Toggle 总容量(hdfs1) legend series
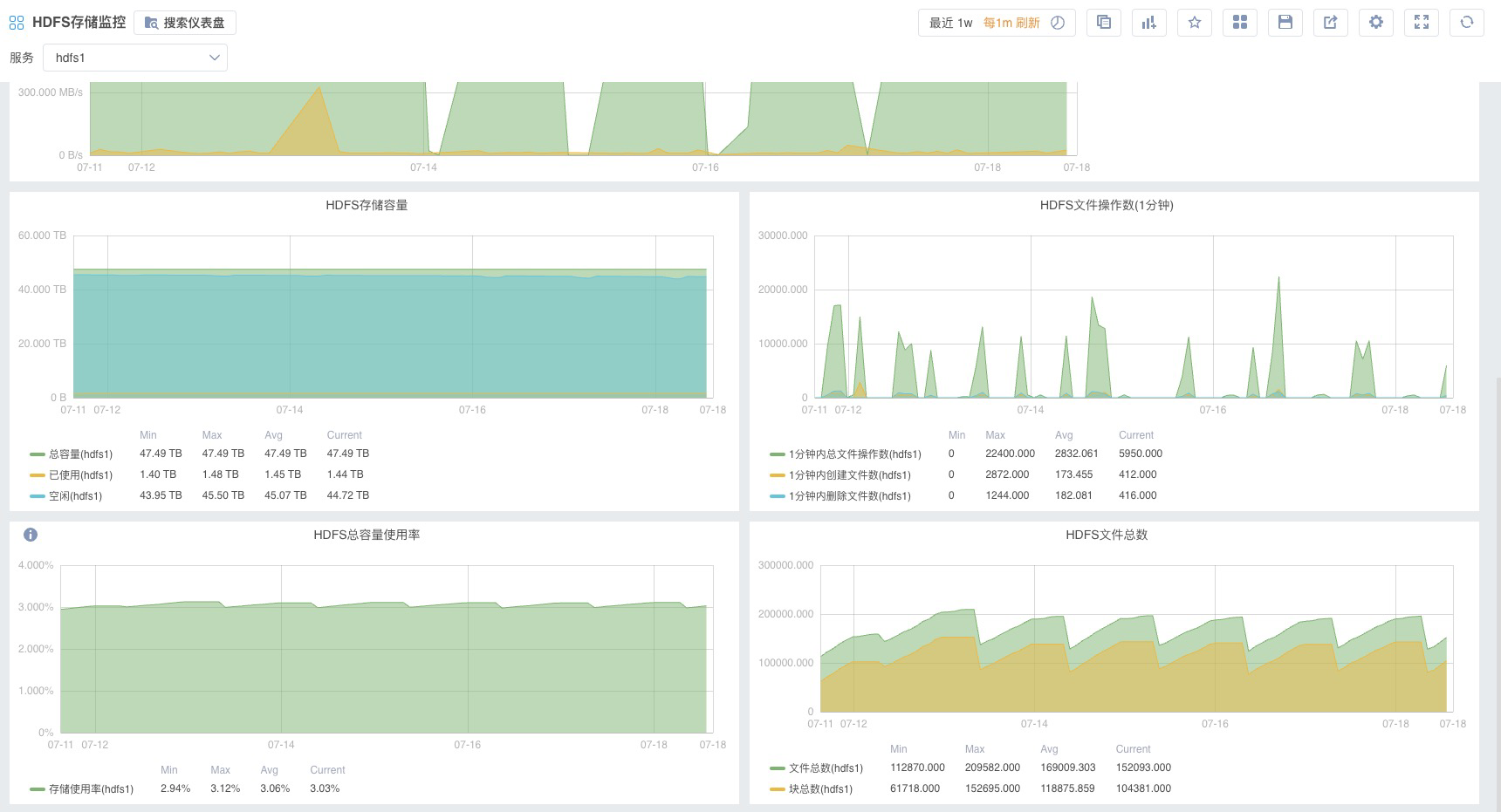1501x812 pixels. coord(80,454)
